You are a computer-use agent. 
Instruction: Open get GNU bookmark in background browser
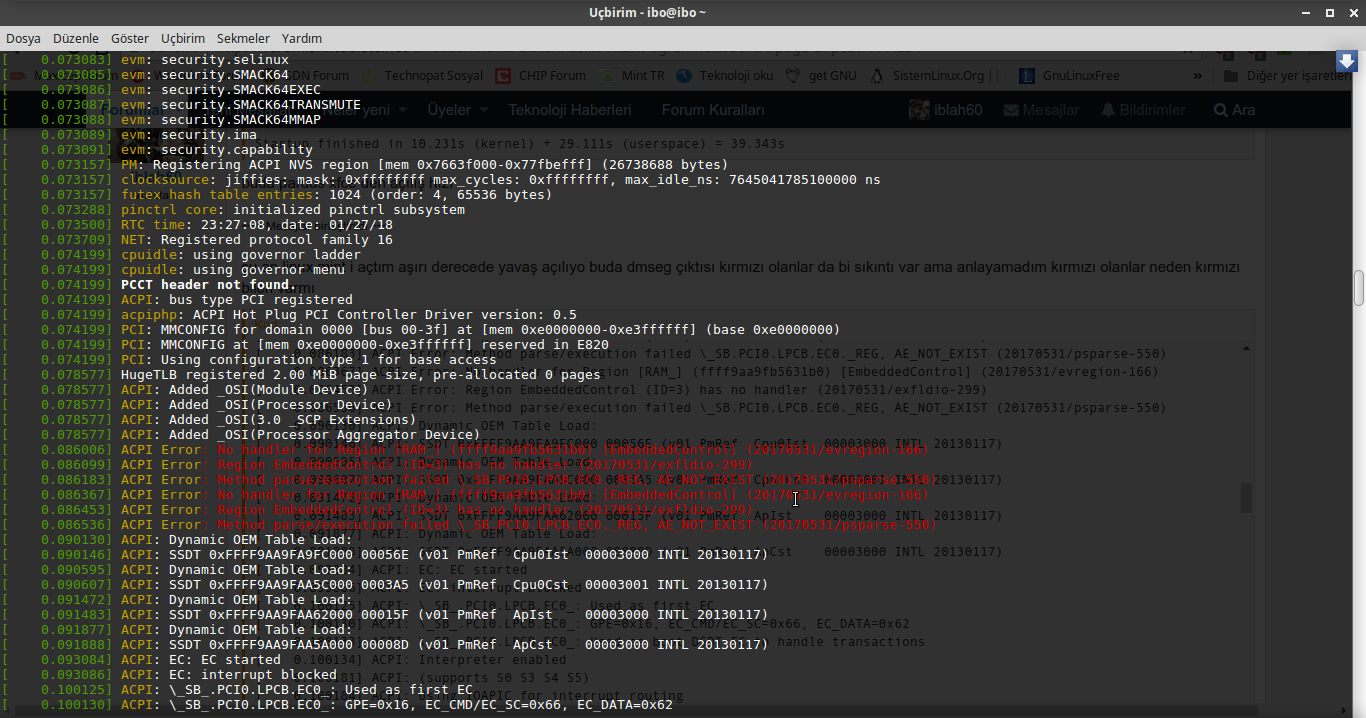822,75
